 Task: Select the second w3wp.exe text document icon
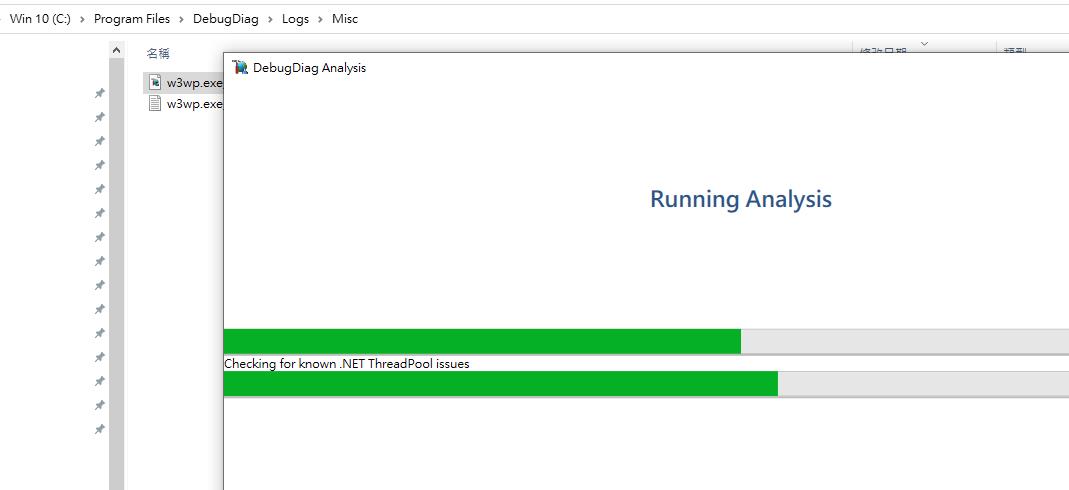click(x=155, y=104)
